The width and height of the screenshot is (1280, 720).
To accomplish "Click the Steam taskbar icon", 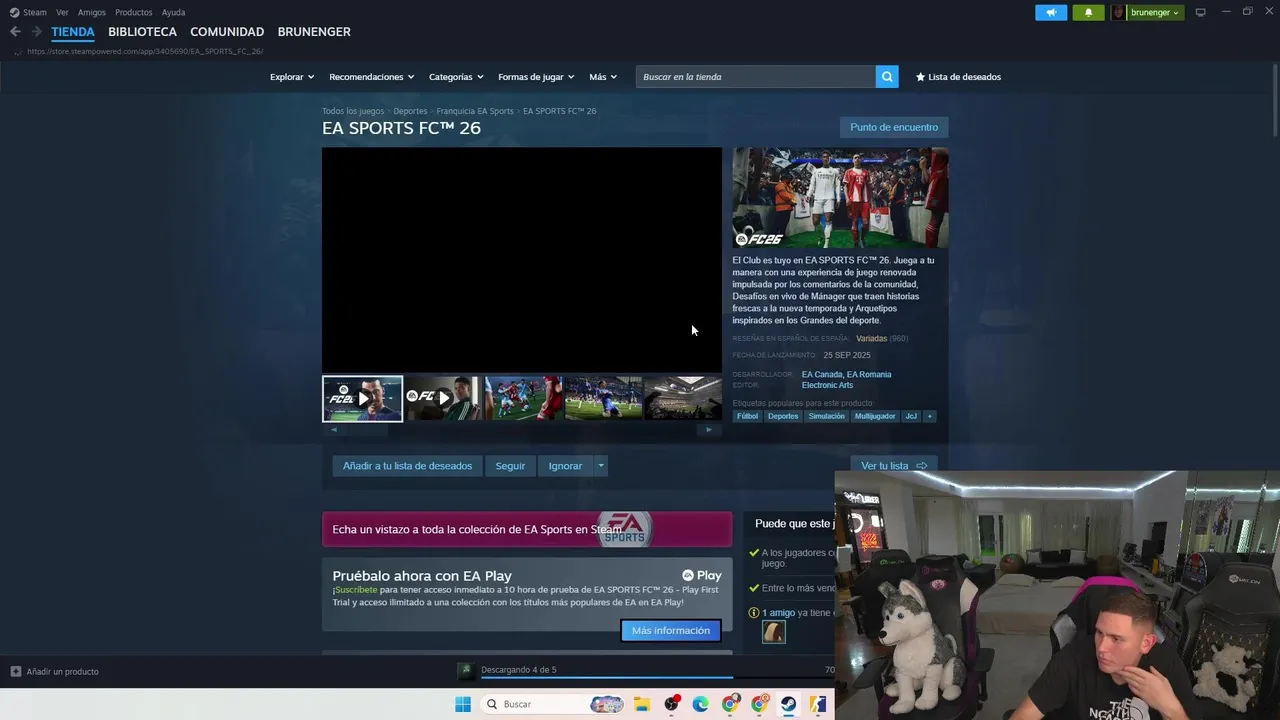I will click(x=788, y=704).
